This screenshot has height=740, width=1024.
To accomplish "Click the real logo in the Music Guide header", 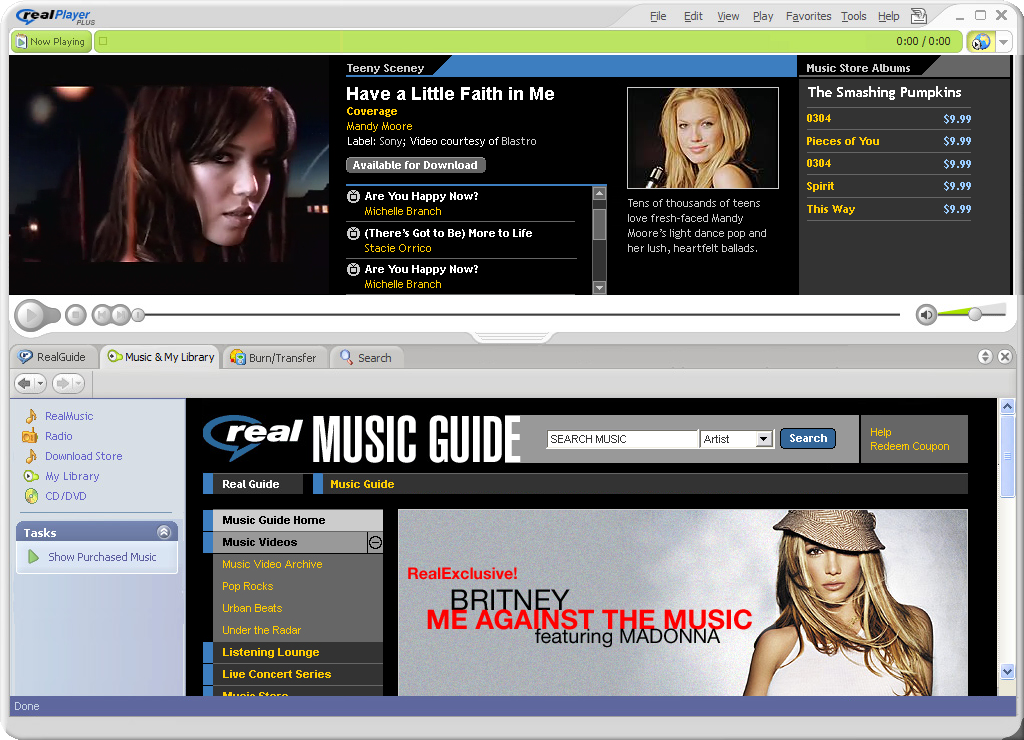I will 253,436.
